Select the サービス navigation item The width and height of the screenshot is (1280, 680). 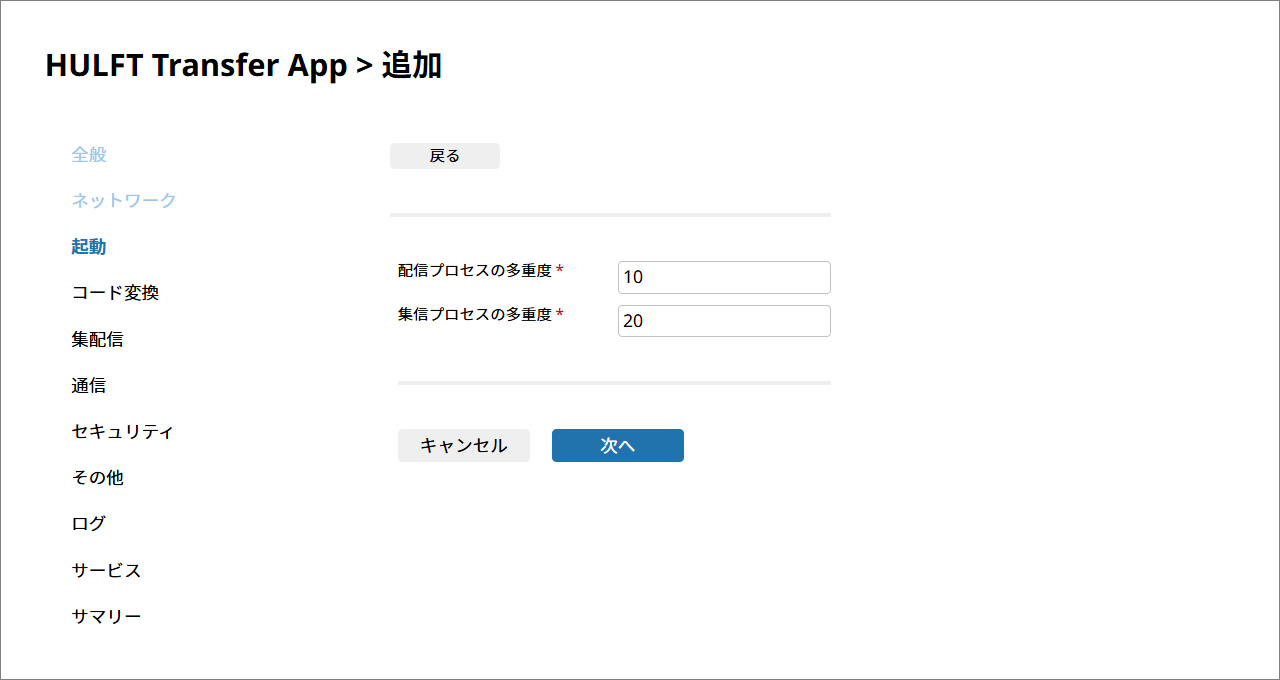(106, 570)
